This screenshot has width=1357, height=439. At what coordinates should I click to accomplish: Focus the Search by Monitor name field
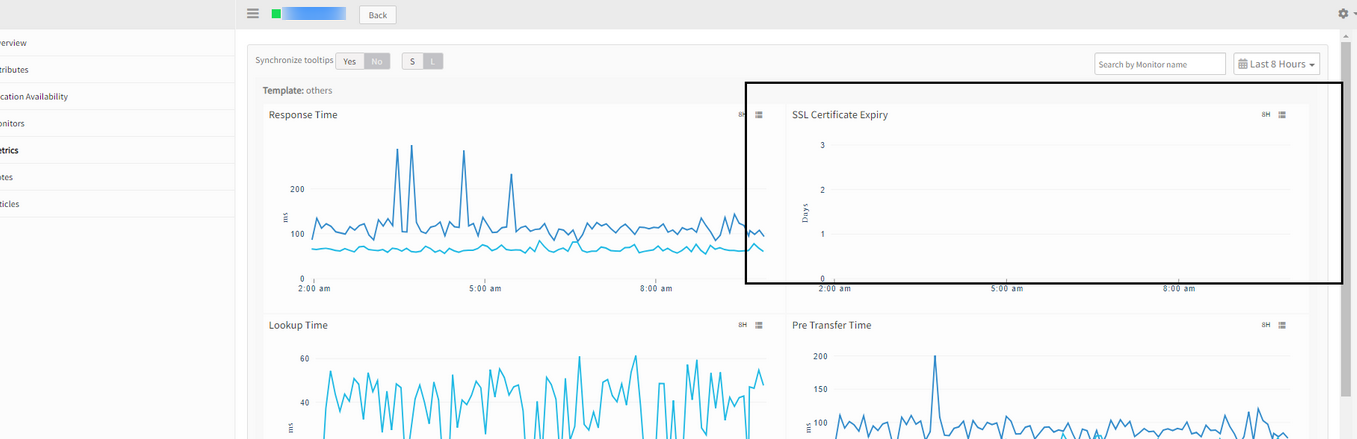1160,64
